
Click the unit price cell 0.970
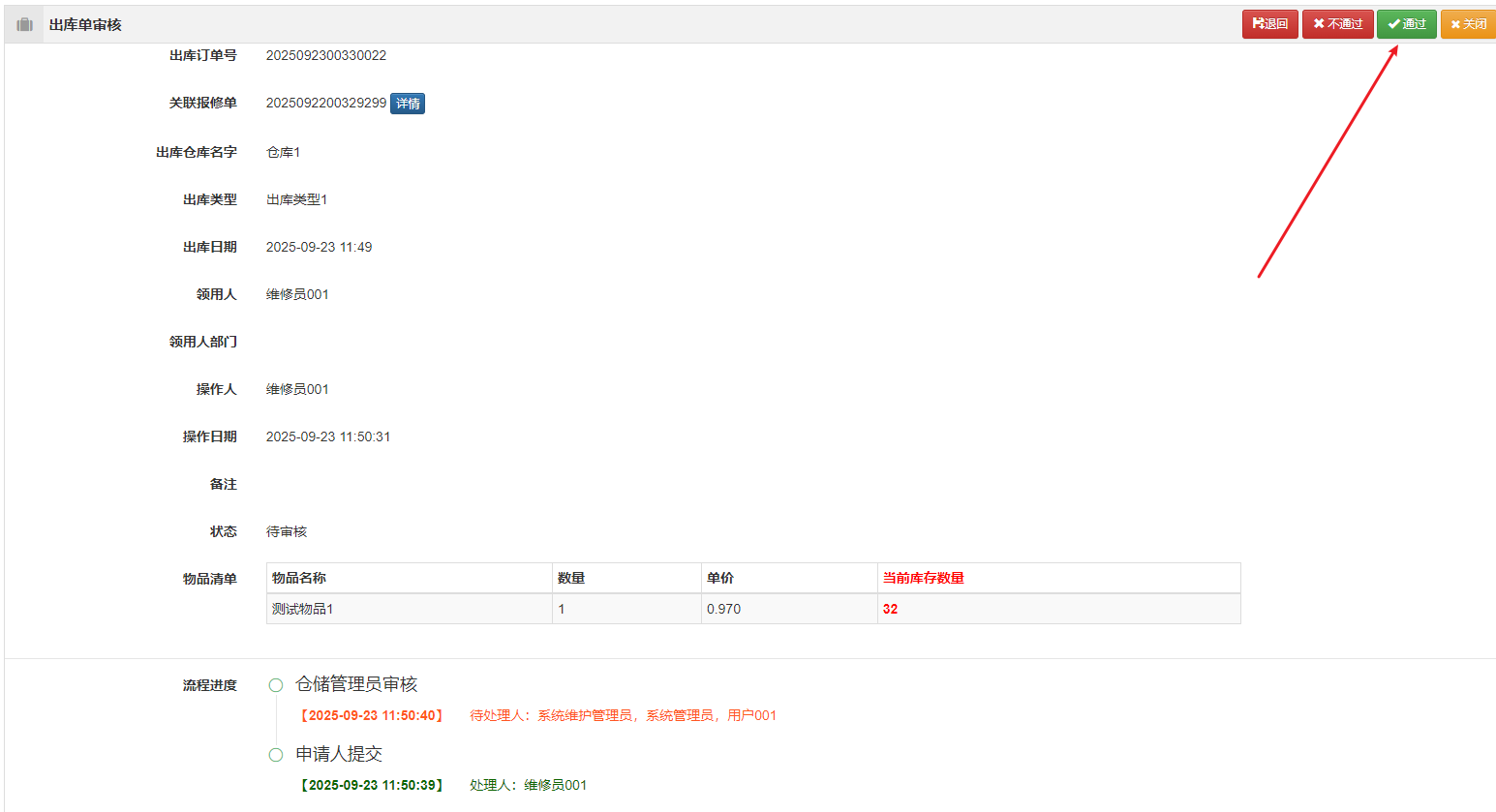(x=789, y=609)
